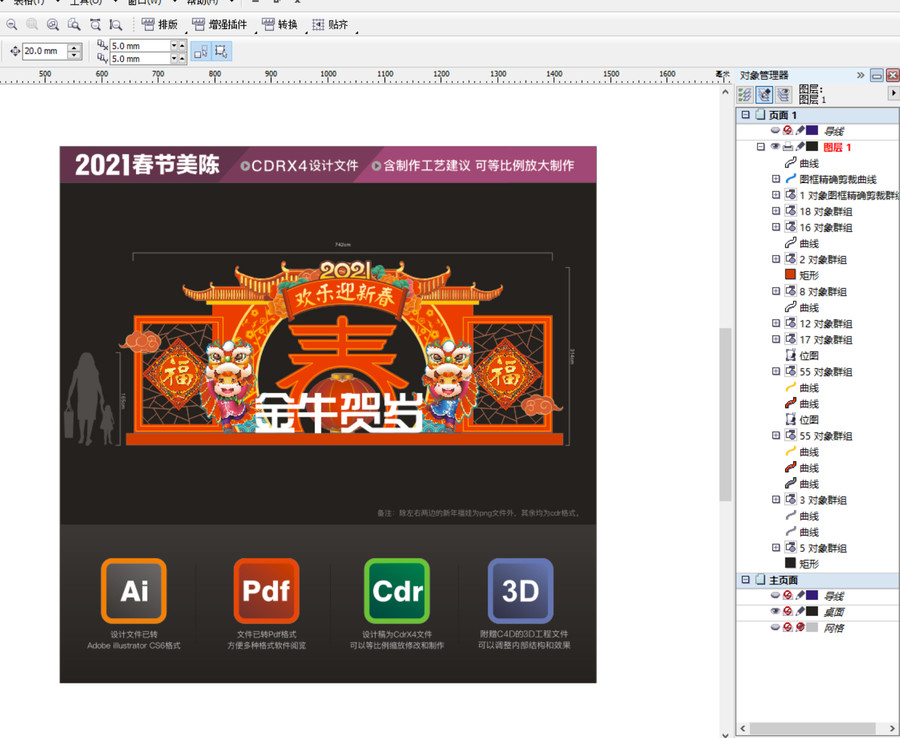Viewport: 900px width, 738px height.
Task: Collapse the 对象管理器 docker with double chevron
Action: (x=860, y=75)
